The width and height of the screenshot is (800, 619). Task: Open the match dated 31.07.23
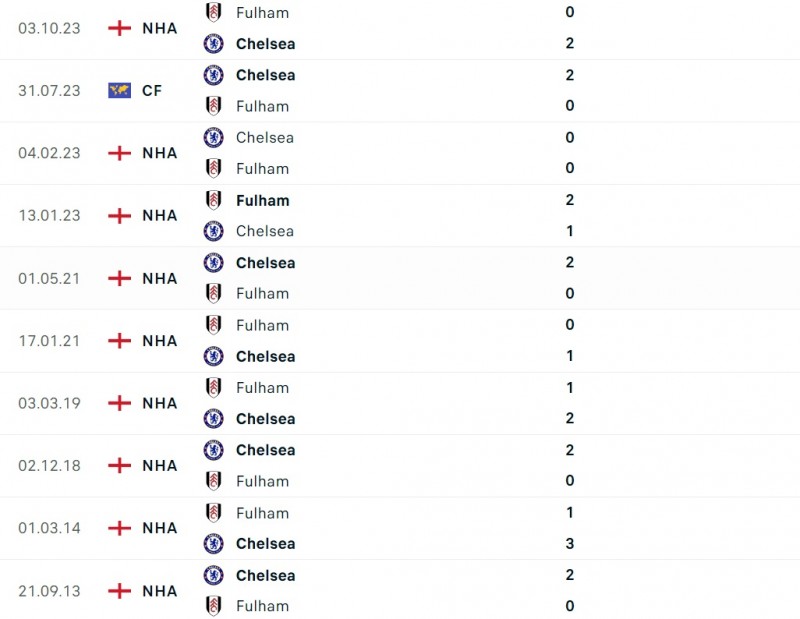point(48,91)
